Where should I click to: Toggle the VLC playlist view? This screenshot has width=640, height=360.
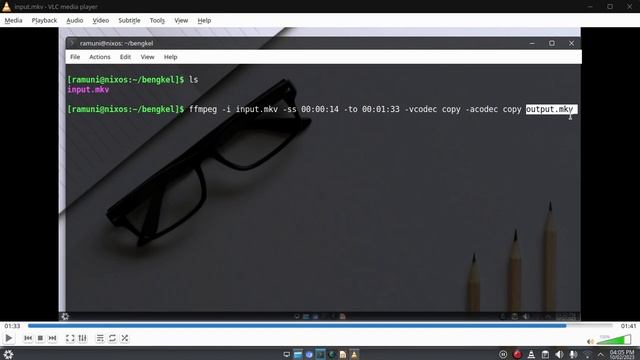100,338
